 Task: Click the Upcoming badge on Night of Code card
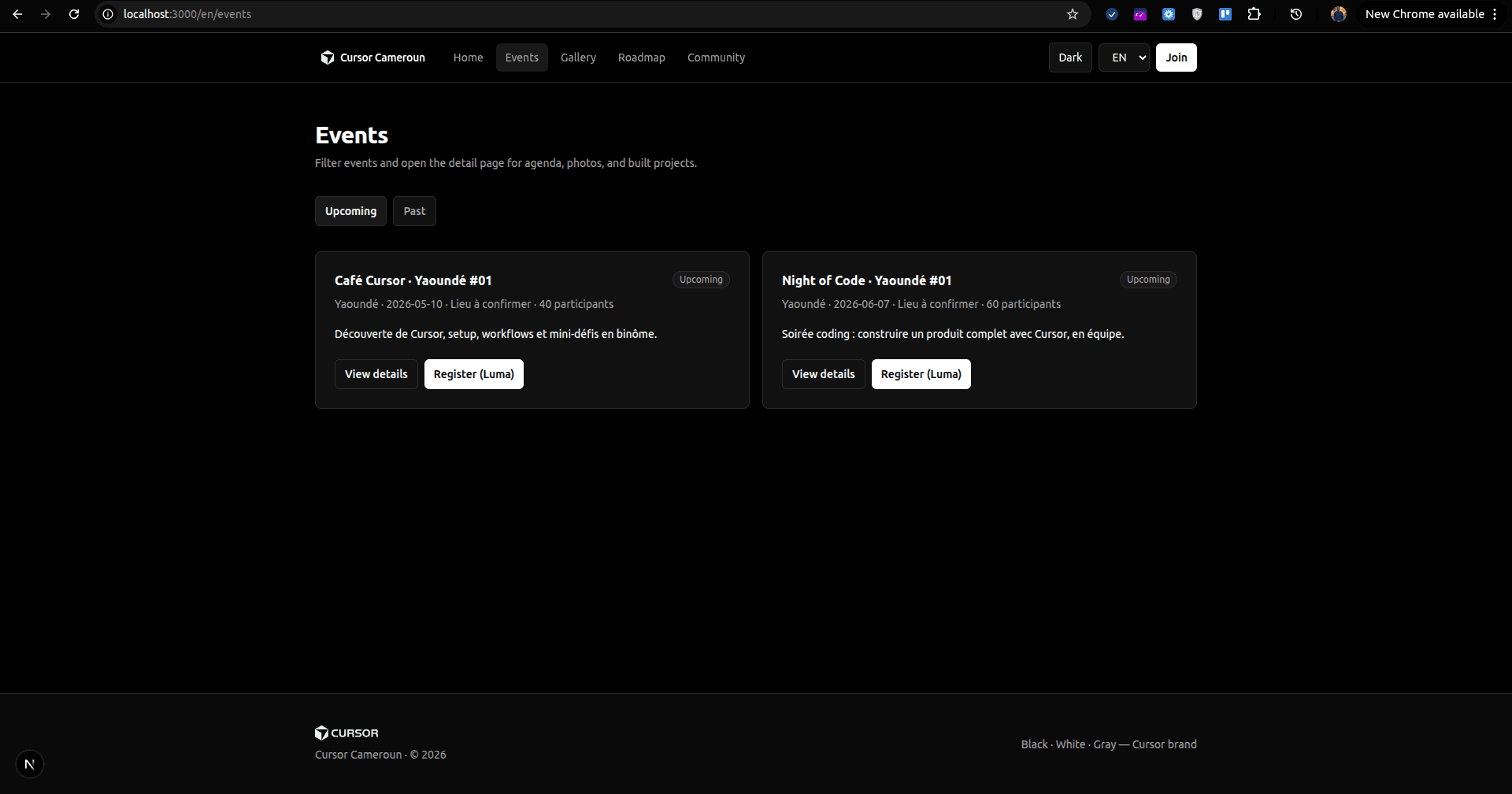(x=1148, y=280)
